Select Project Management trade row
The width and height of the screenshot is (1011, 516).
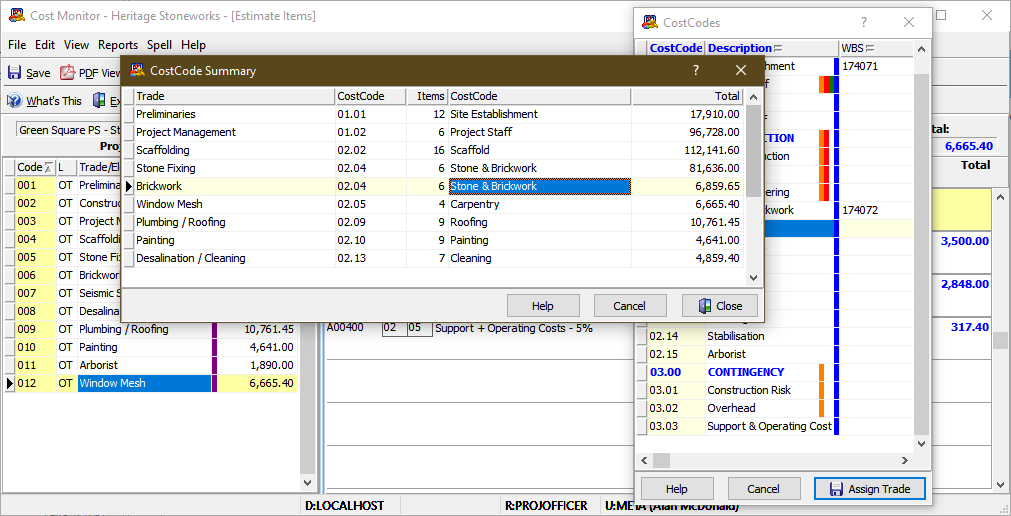click(433, 132)
